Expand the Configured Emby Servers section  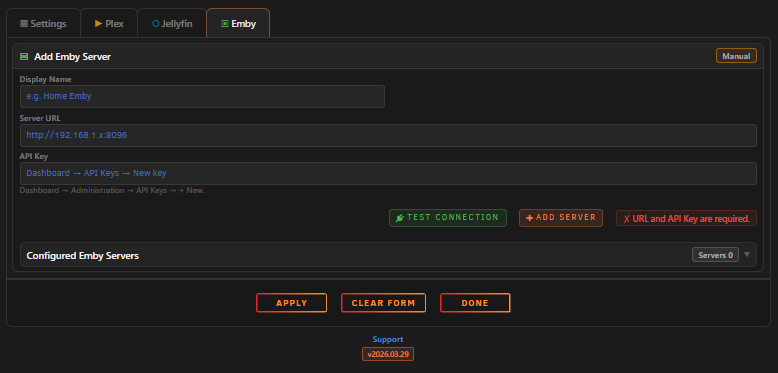388,255
